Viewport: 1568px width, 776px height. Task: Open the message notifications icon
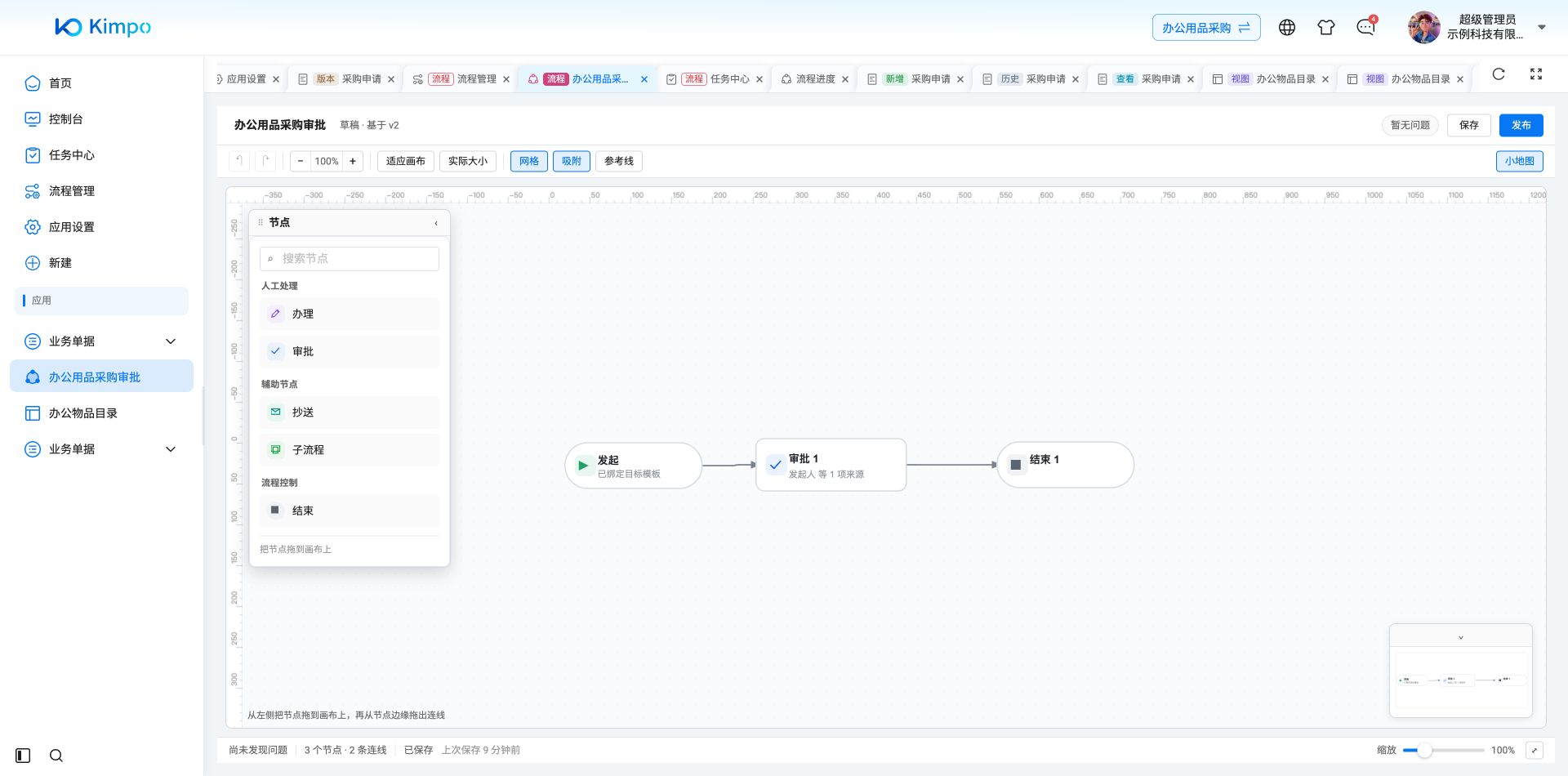(1365, 27)
